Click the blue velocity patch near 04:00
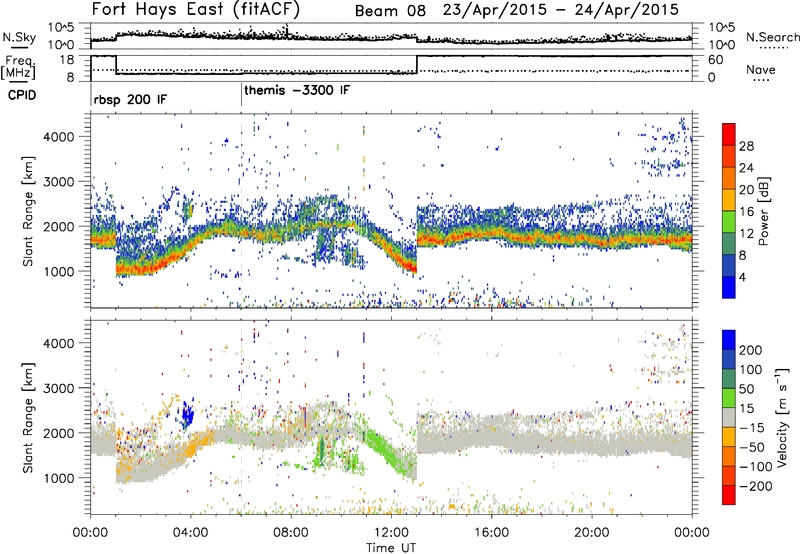The image size is (800, 554). tap(188, 414)
